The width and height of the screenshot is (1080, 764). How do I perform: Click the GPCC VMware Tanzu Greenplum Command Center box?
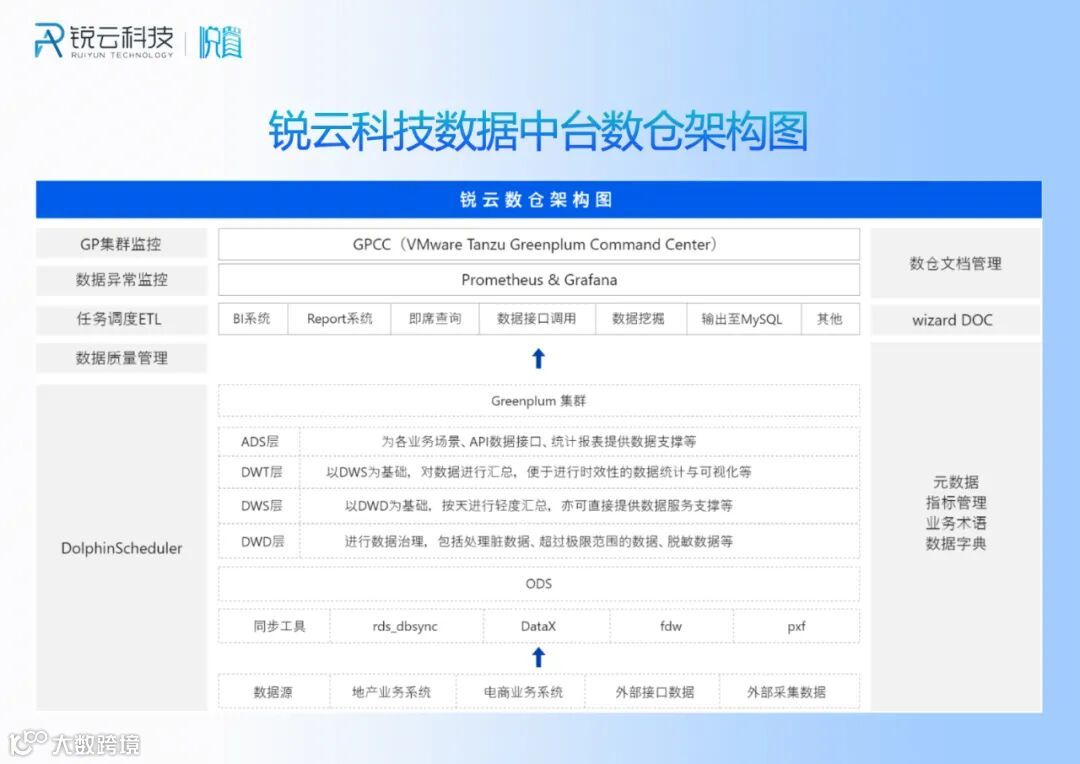[539, 245]
